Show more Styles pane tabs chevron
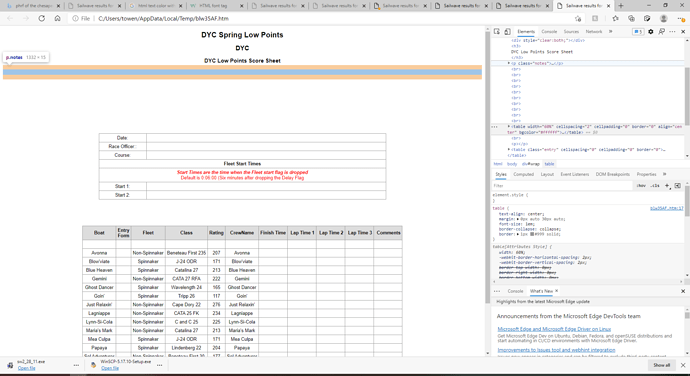 click(x=664, y=174)
